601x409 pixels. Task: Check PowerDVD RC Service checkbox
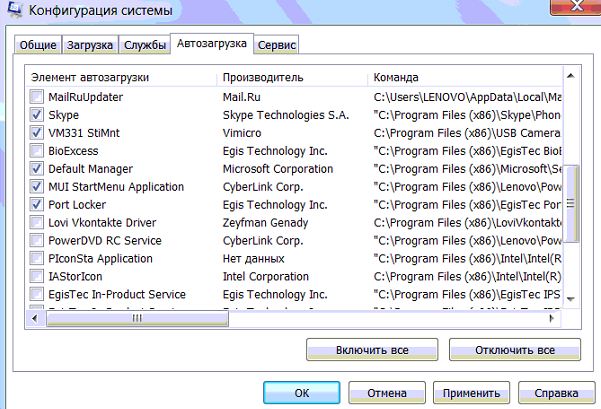[36, 240]
